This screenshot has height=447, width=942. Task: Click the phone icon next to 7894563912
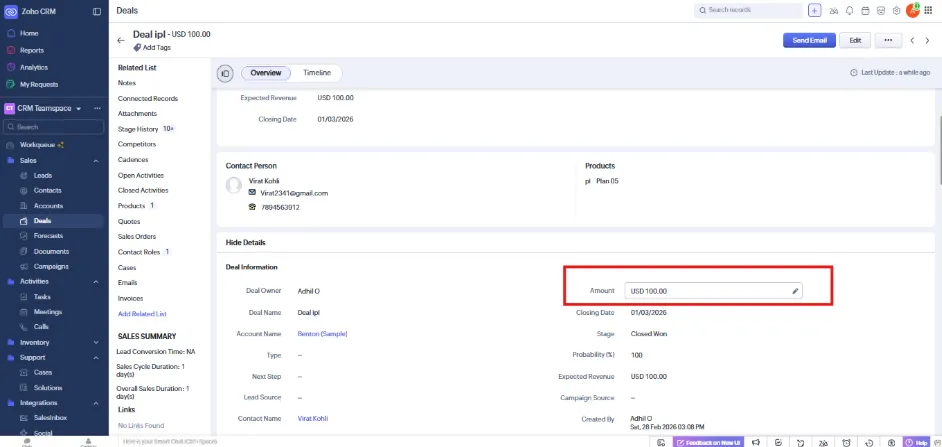coord(252,207)
